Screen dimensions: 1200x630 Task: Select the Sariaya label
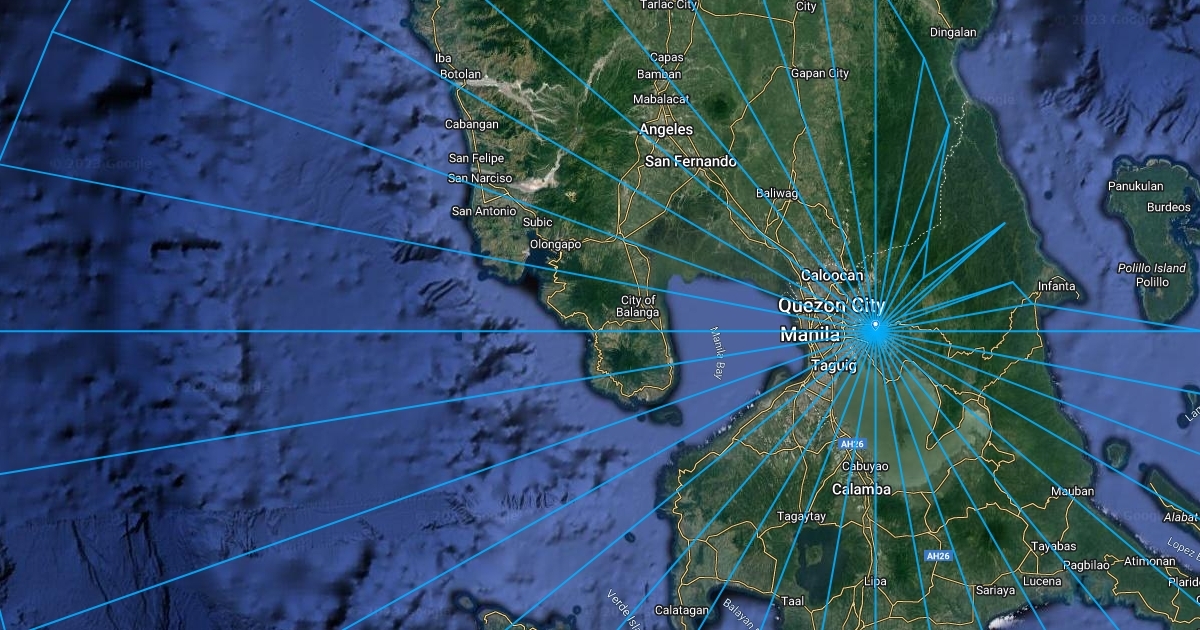click(994, 590)
